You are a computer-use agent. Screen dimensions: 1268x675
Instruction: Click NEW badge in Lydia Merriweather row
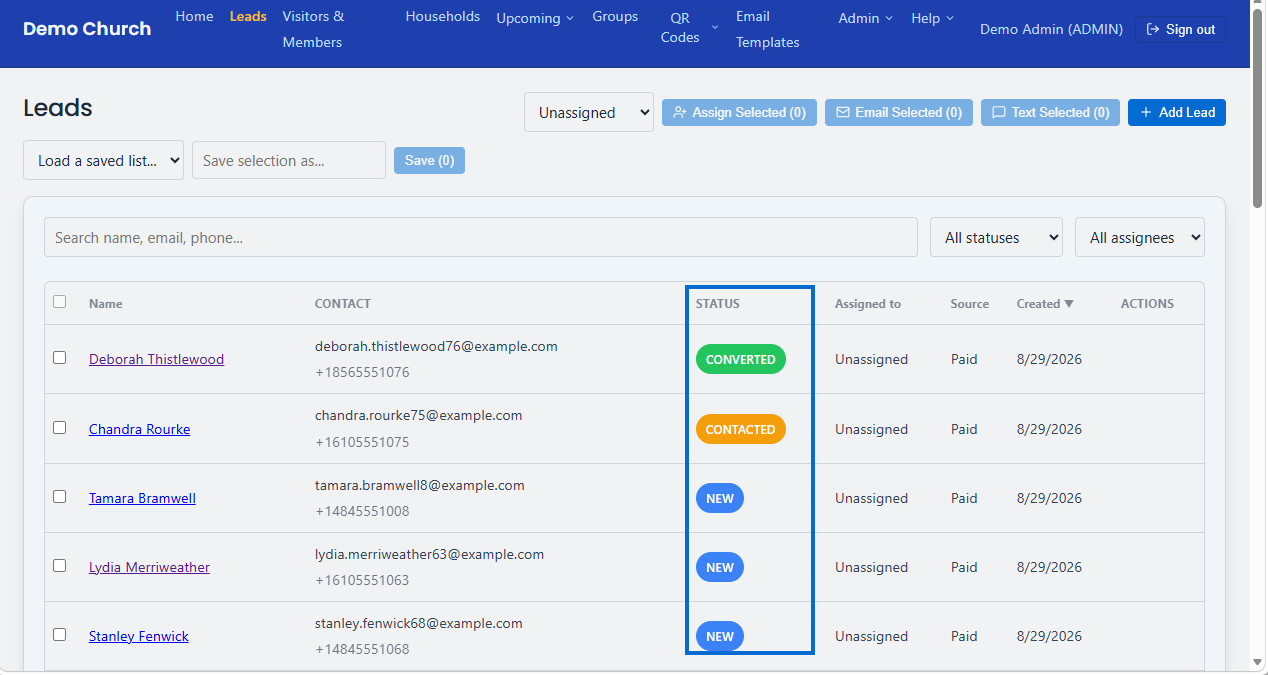pyautogui.click(x=720, y=567)
